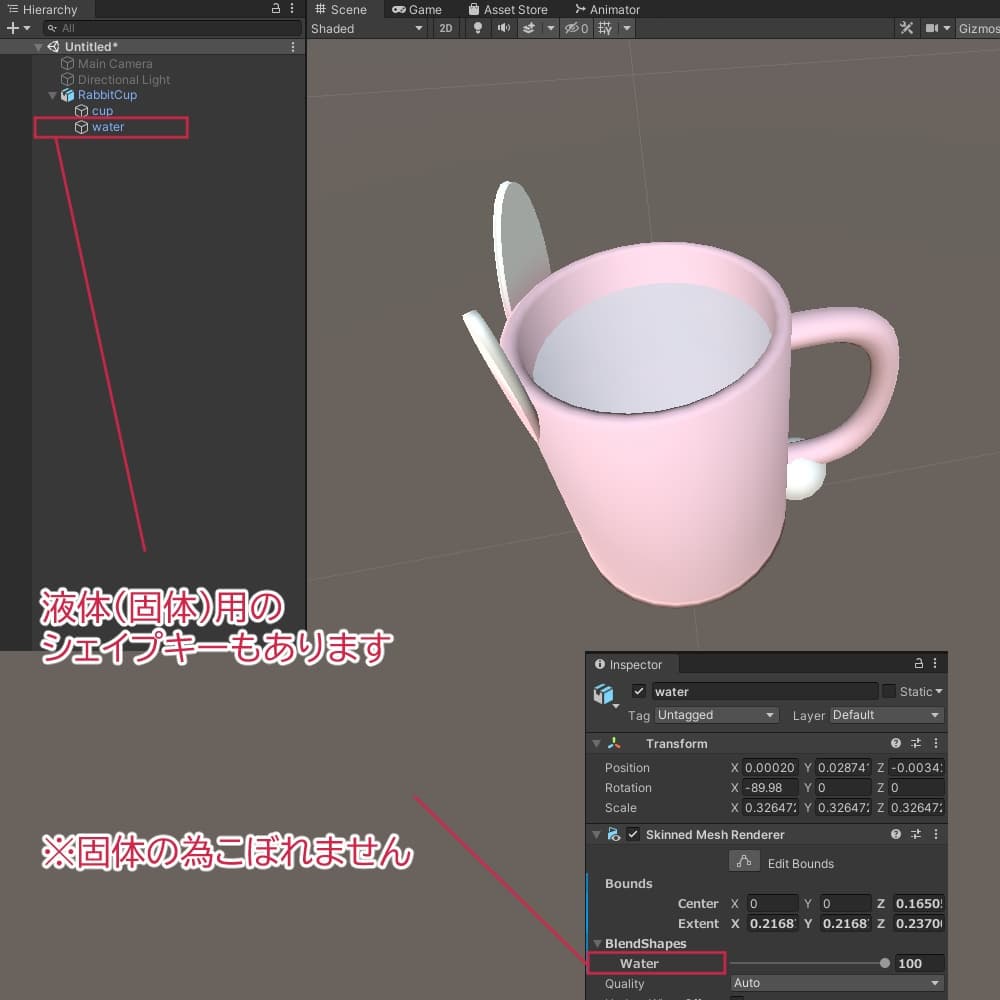The image size is (1000, 1000).
Task: Click the grid visibility icon in Scene toolbar
Action: (x=605, y=28)
